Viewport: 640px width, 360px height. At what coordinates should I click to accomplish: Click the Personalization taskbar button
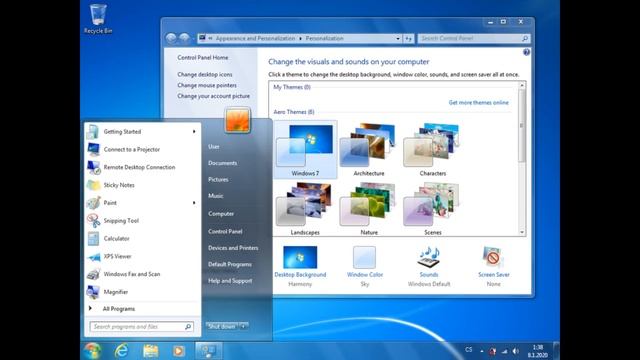[209, 351]
